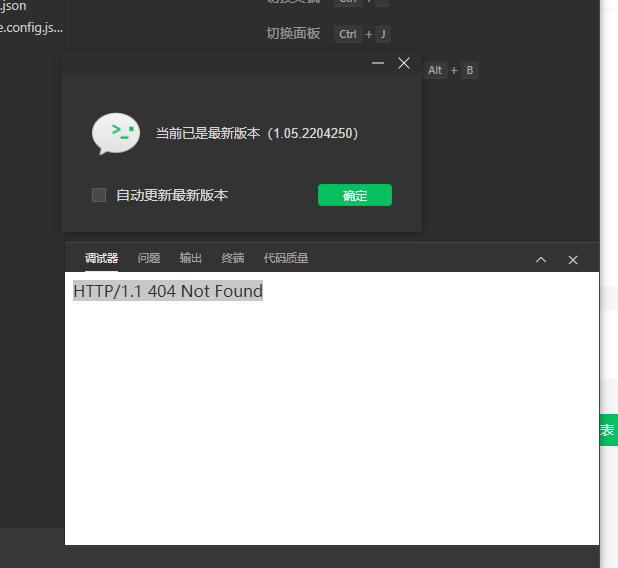Click the 切换面板 shortcut label
The height and width of the screenshot is (568, 618).
[x=293, y=34]
